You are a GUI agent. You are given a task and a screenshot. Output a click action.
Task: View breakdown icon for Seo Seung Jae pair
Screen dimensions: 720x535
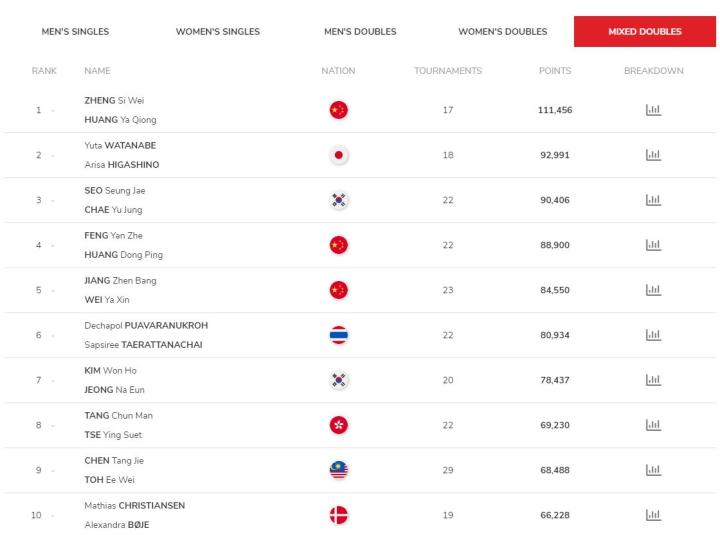653,200
